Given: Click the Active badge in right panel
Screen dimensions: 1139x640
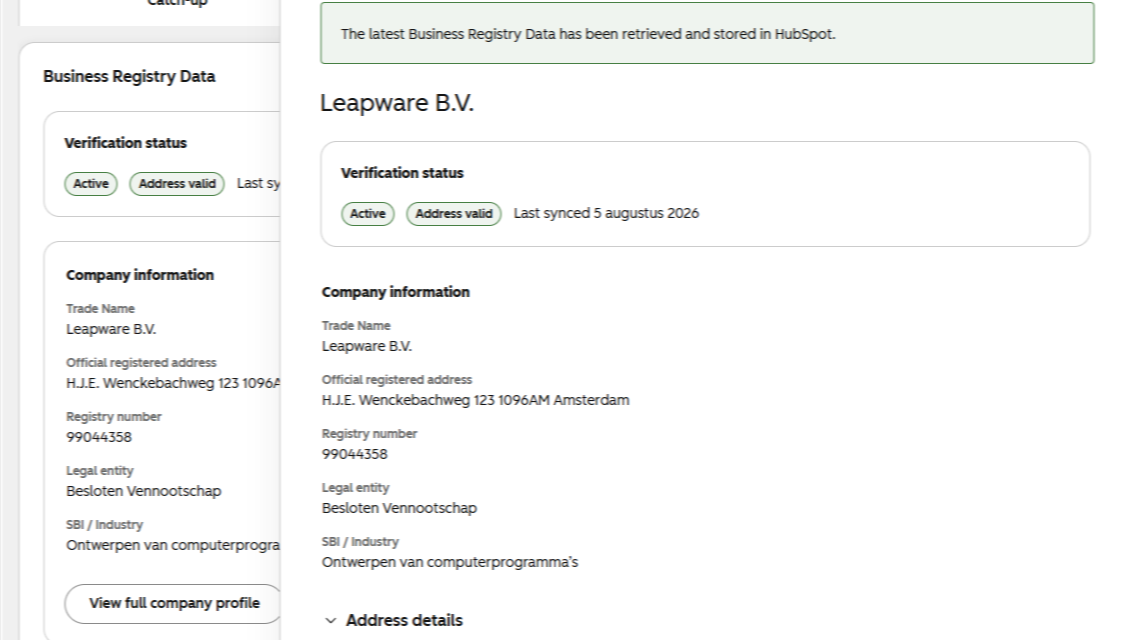Looking at the screenshot, I should pos(368,214).
